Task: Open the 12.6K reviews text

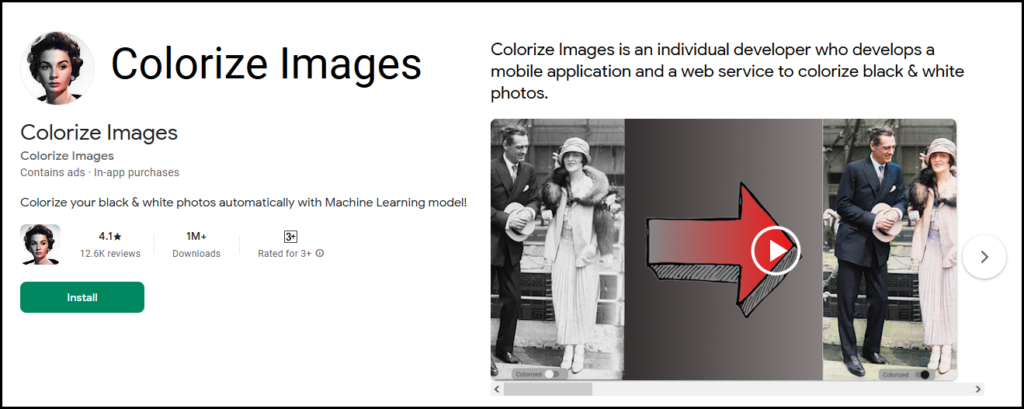Action: [x=110, y=254]
